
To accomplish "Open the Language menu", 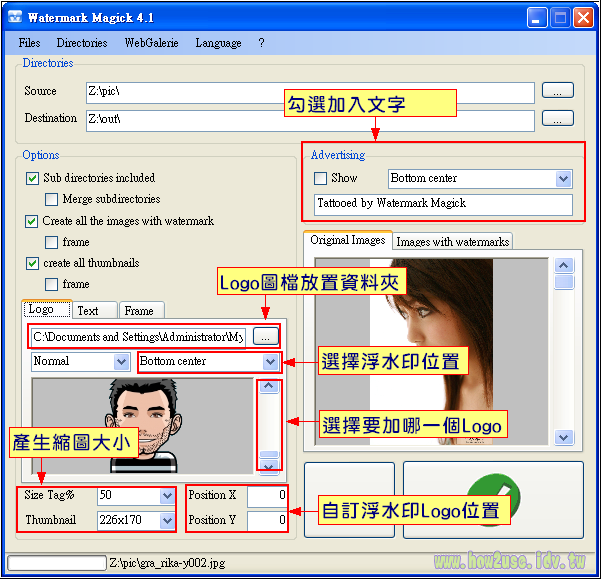I will coord(218,43).
